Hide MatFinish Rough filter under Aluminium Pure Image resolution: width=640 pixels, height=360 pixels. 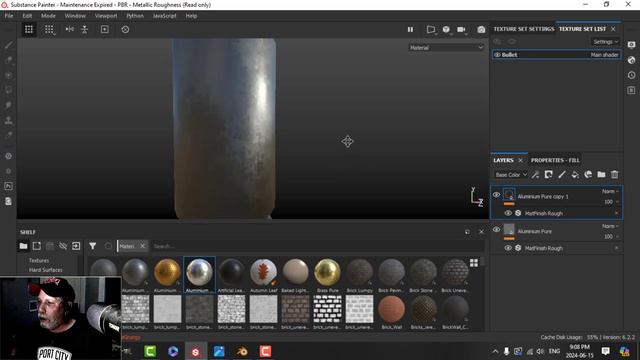coord(508,248)
